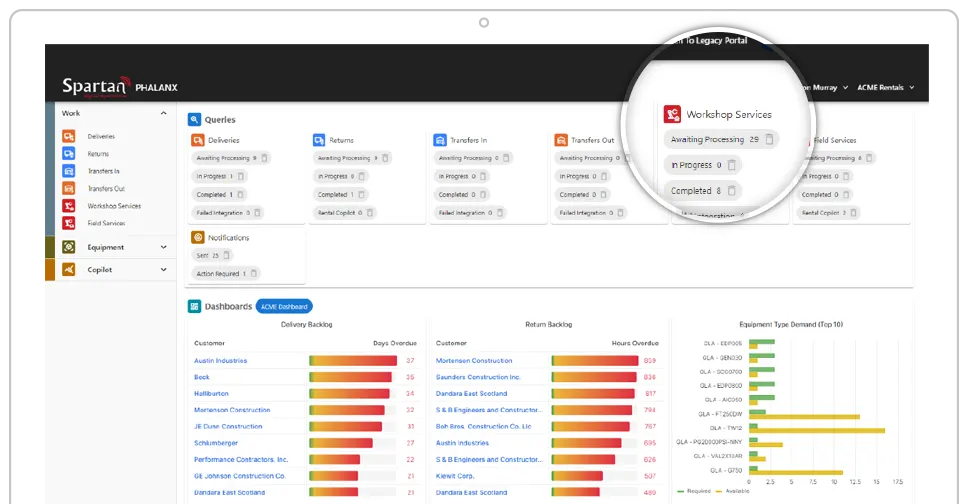Click the Queries search icon
The width and height of the screenshot is (969, 504).
point(195,119)
